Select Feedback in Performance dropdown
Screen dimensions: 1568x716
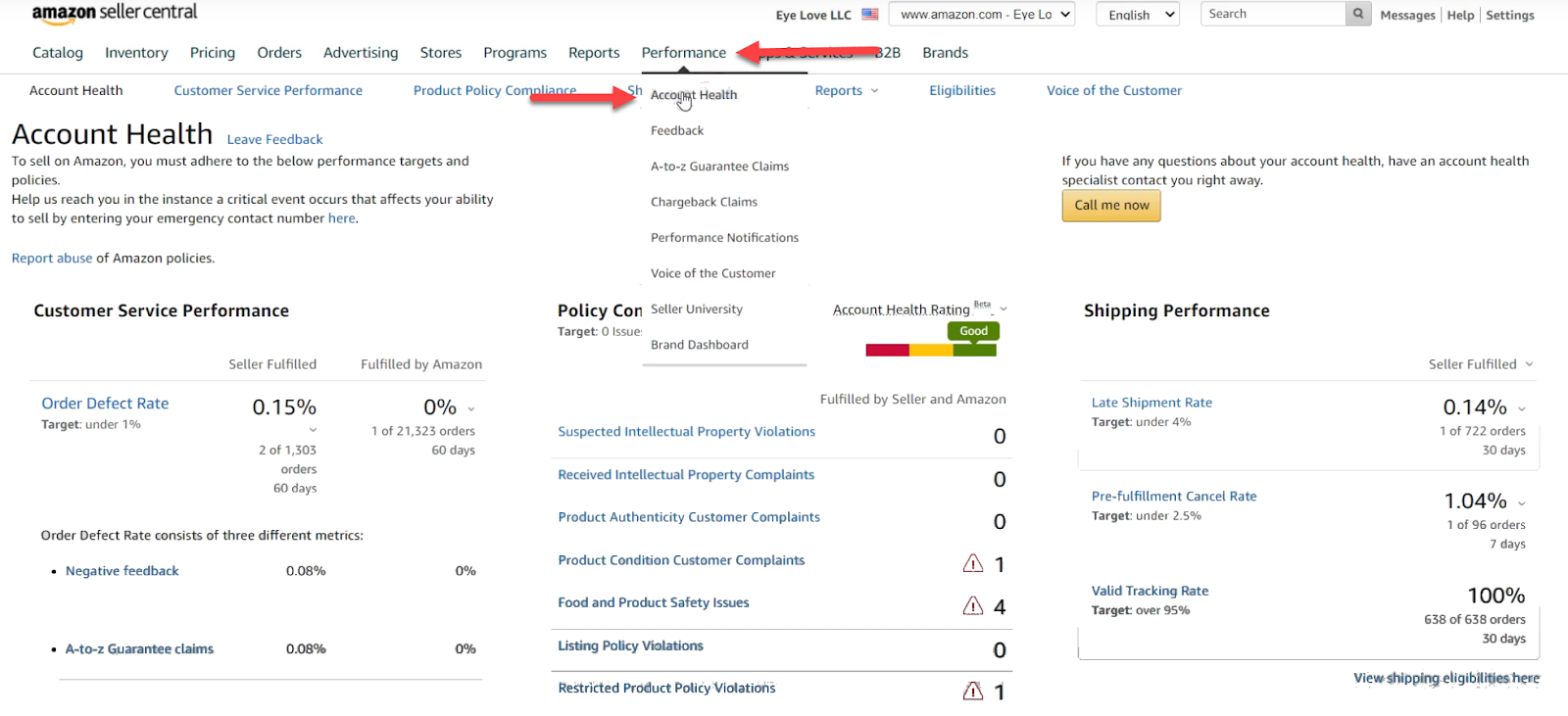[677, 130]
